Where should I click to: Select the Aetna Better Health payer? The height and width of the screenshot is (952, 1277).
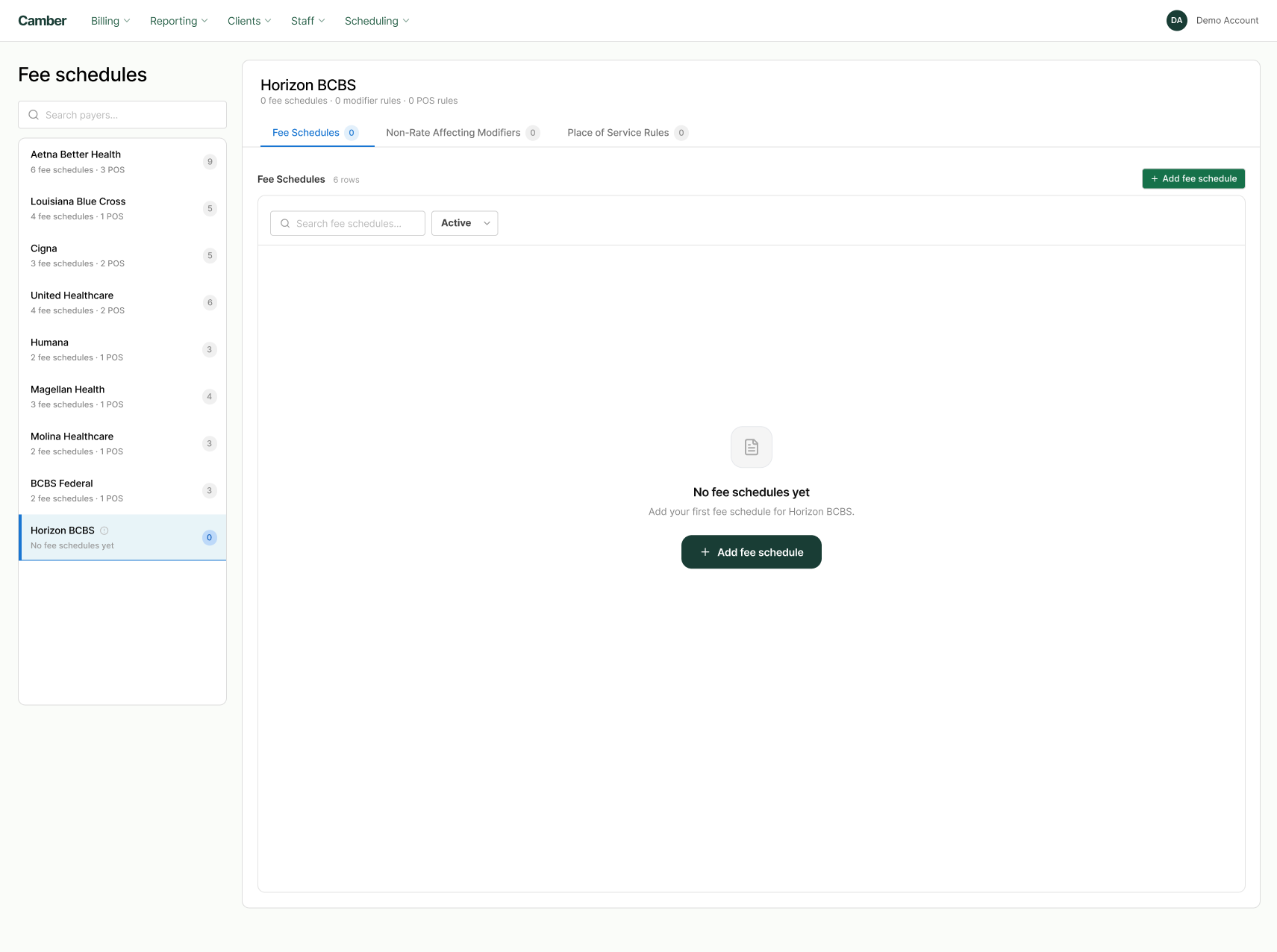pos(122,162)
